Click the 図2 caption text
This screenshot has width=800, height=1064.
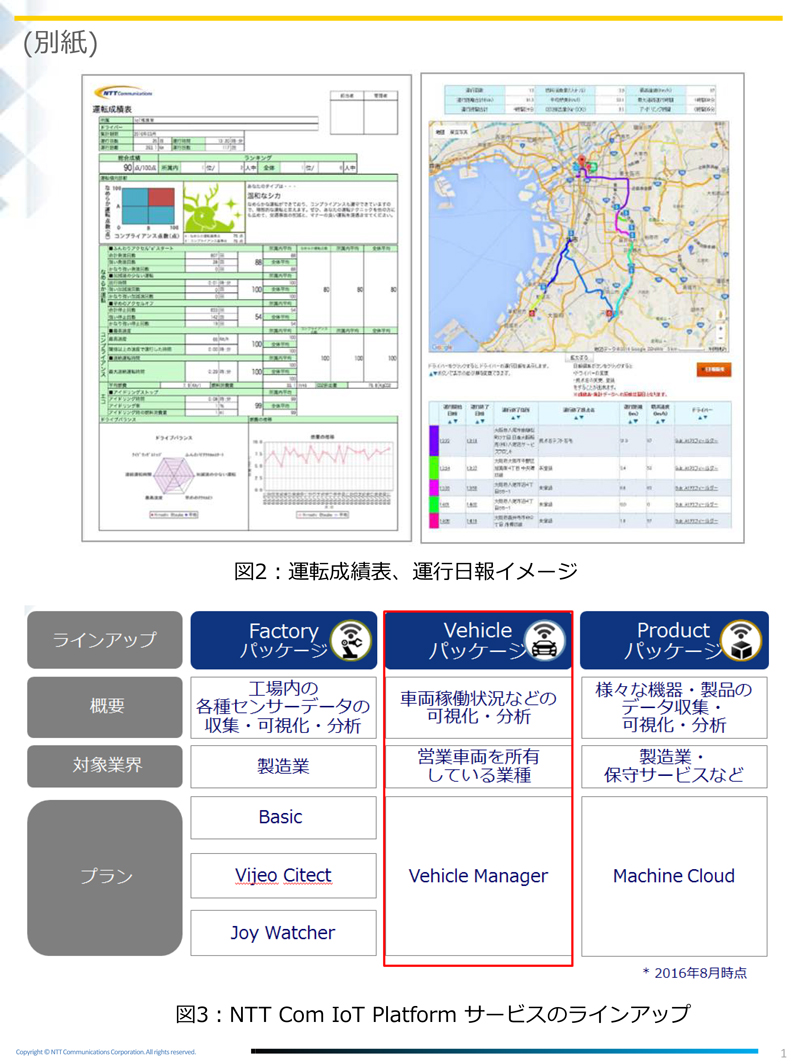click(406, 571)
